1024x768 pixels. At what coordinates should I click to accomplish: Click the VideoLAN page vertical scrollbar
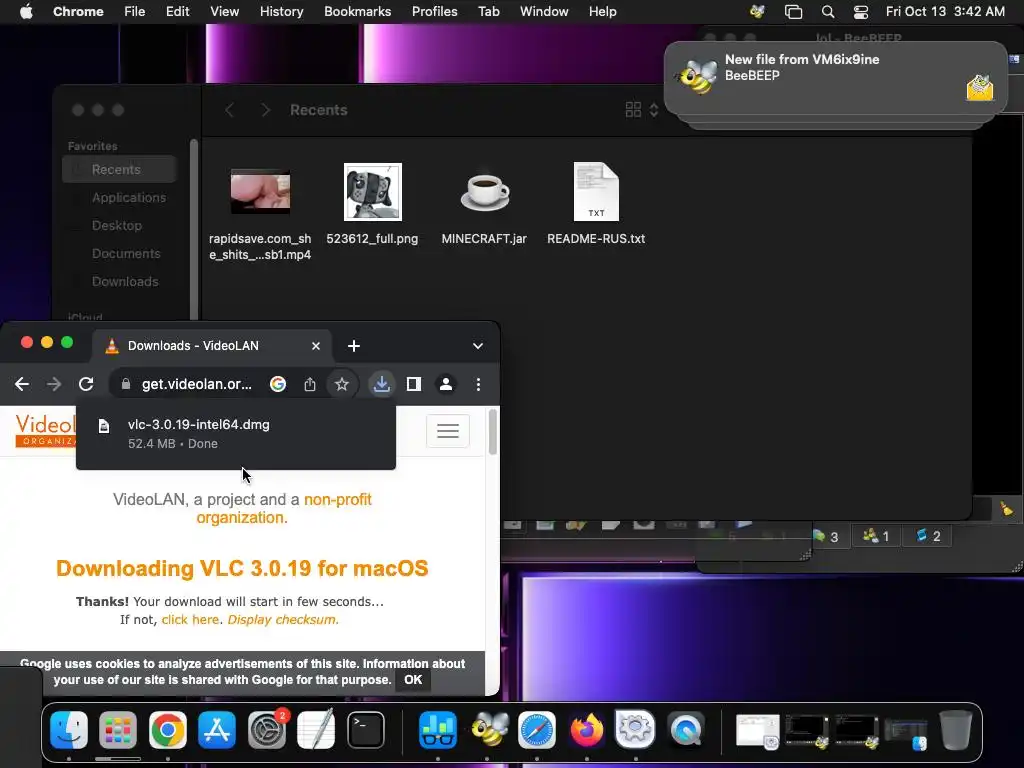tap(492, 432)
